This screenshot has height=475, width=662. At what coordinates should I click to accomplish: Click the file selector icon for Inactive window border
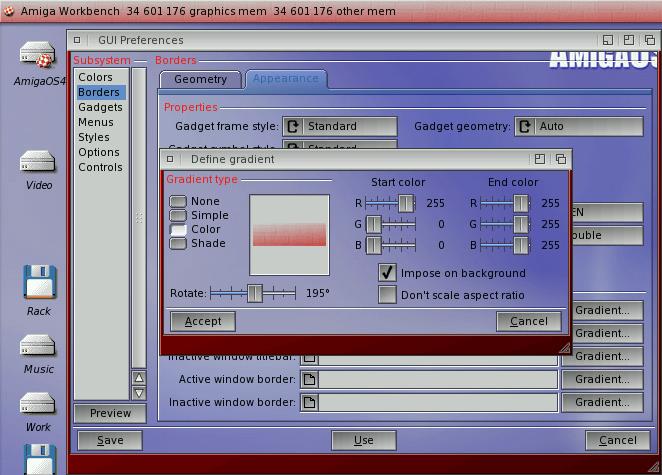[309, 402]
